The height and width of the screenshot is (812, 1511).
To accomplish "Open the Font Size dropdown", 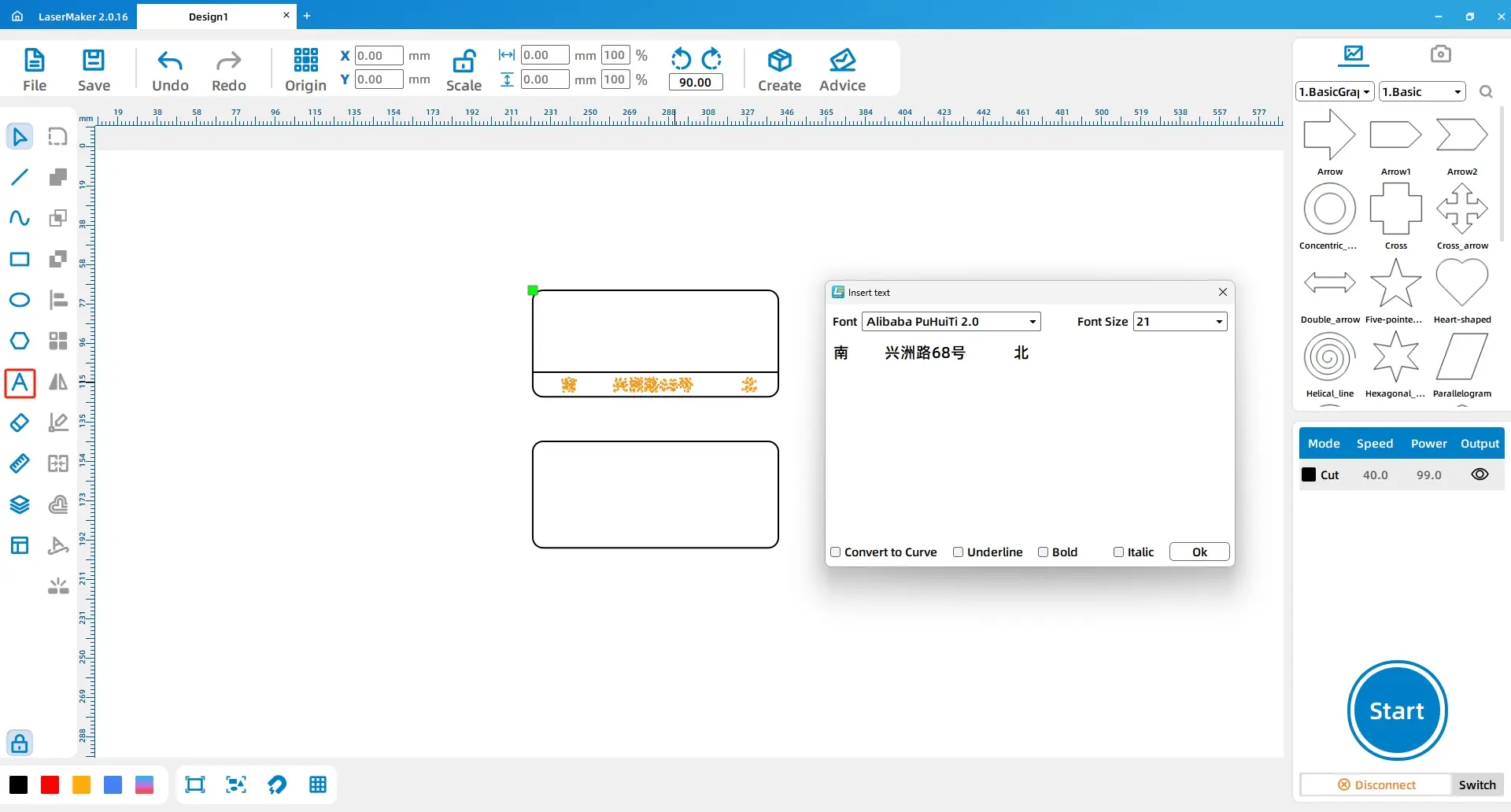I will coord(1180,322).
